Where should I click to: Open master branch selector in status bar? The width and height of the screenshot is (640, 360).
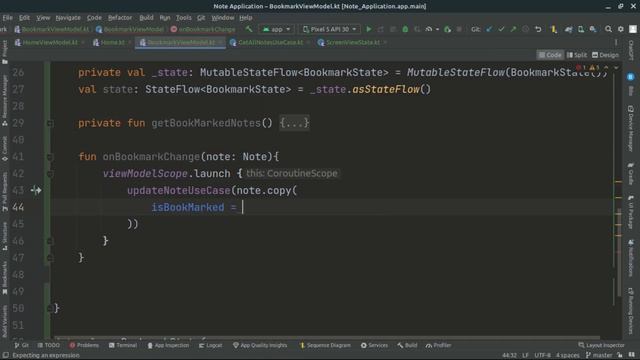tap(599, 356)
